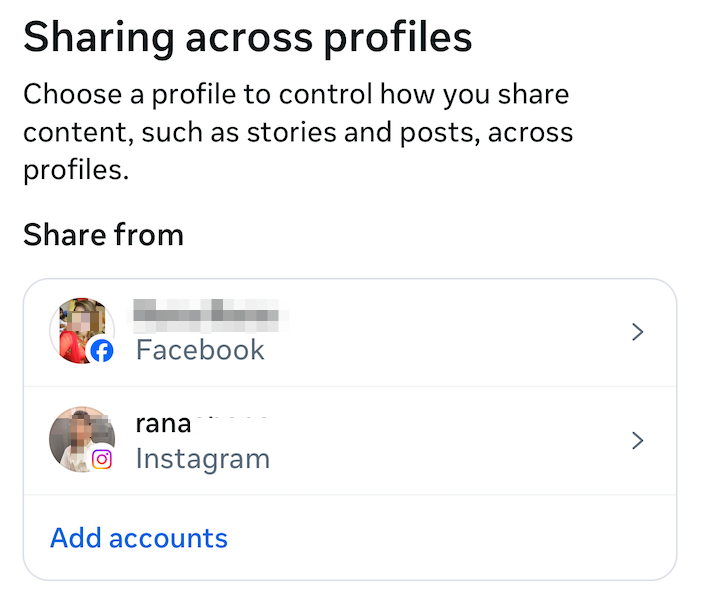Viewport: 702px width, 596px height.
Task: Click the Facebook account profile picture
Action: [x=80, y=329]
